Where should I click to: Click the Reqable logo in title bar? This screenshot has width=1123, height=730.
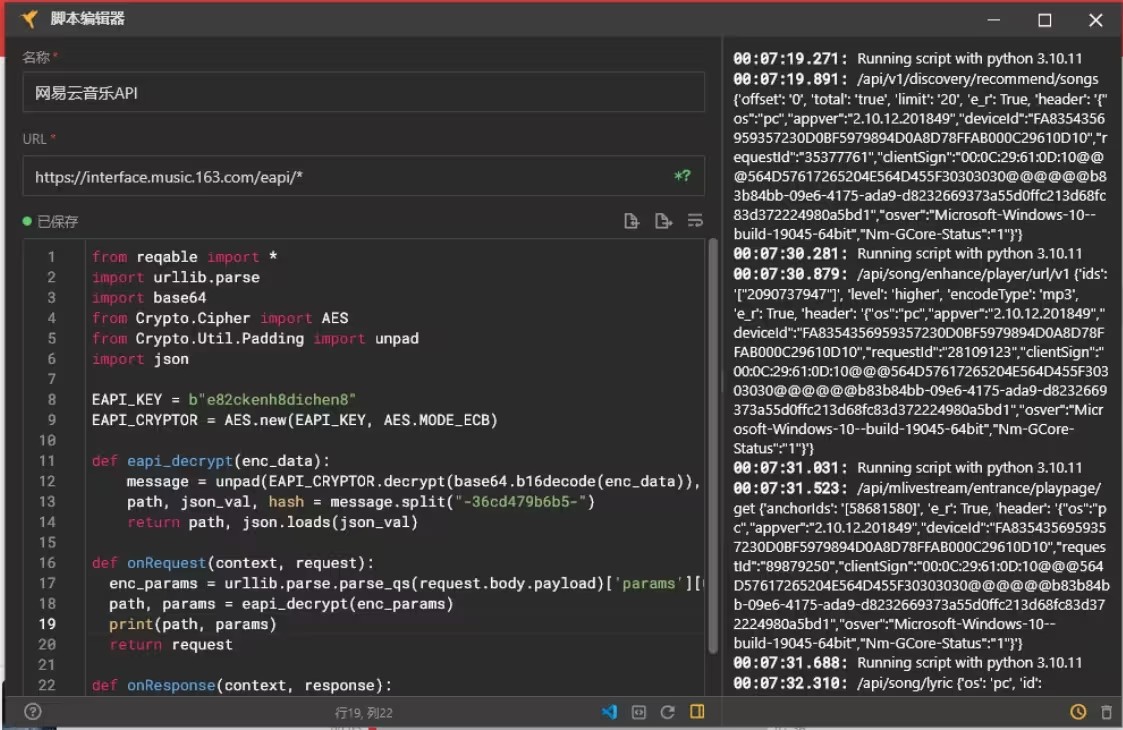(x=29, y=19)
